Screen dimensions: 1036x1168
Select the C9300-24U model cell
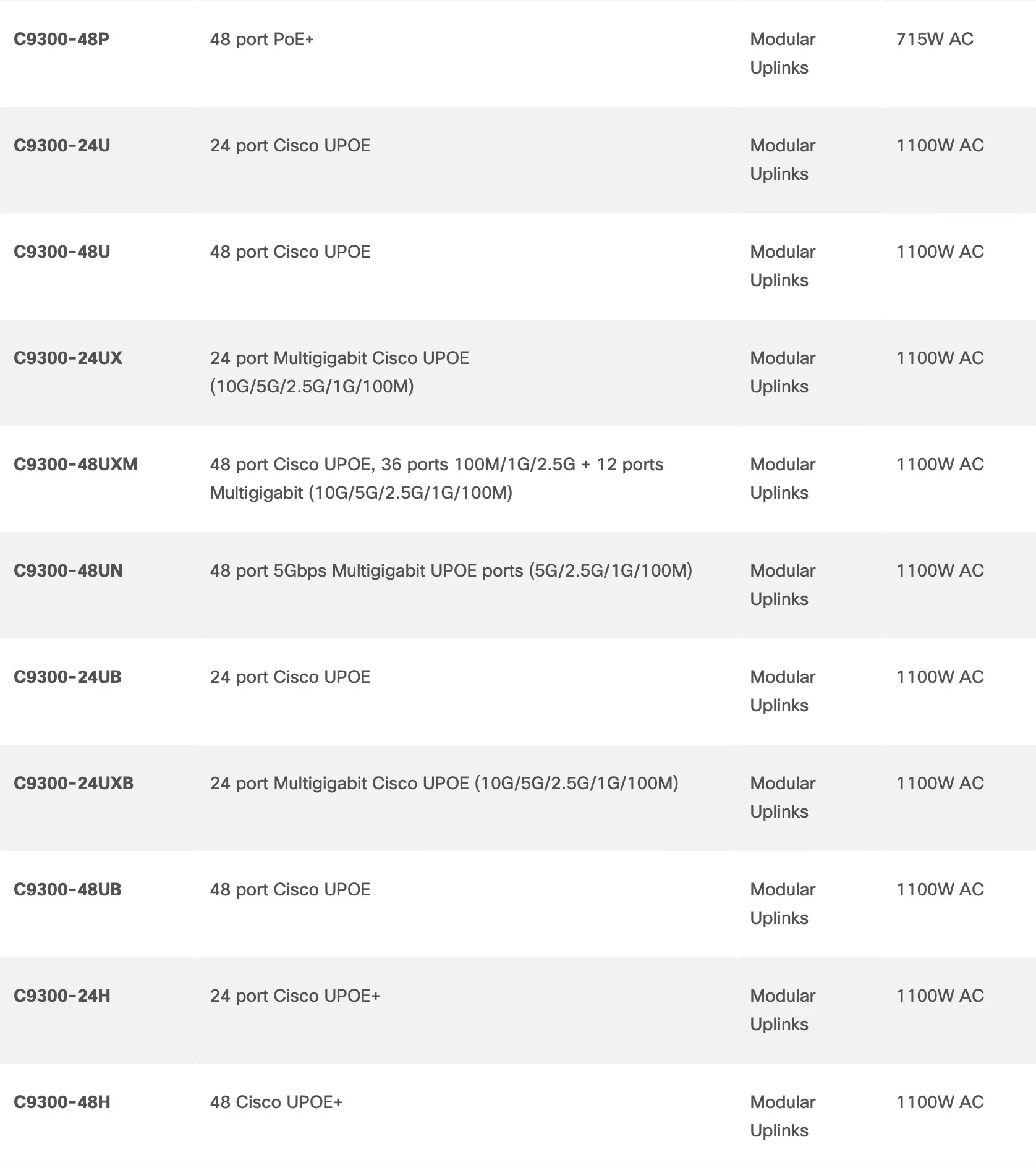pyautogui.click(x=62, y=146)
